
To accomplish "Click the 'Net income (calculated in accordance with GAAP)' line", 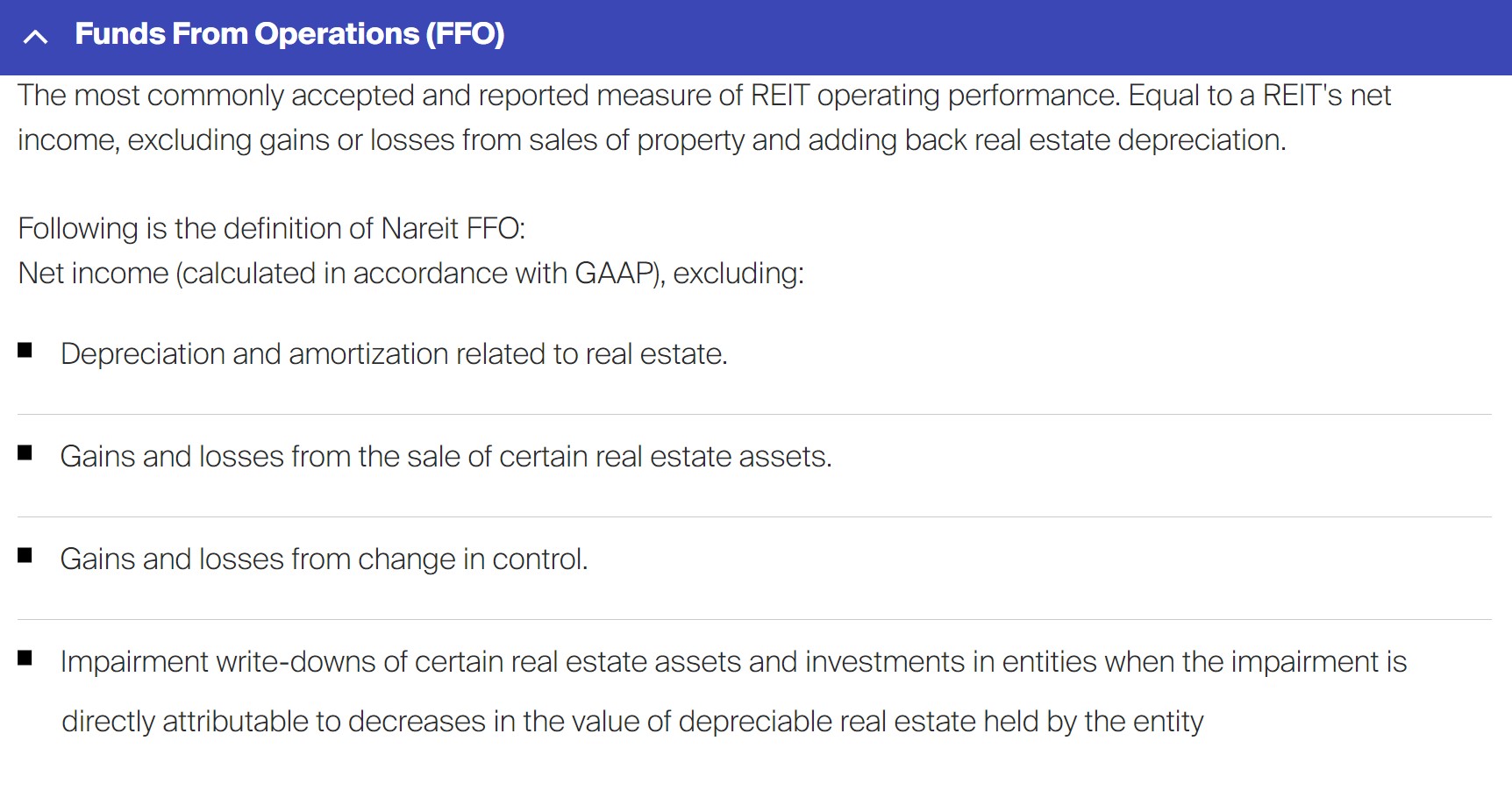I will tap(410, 273).
